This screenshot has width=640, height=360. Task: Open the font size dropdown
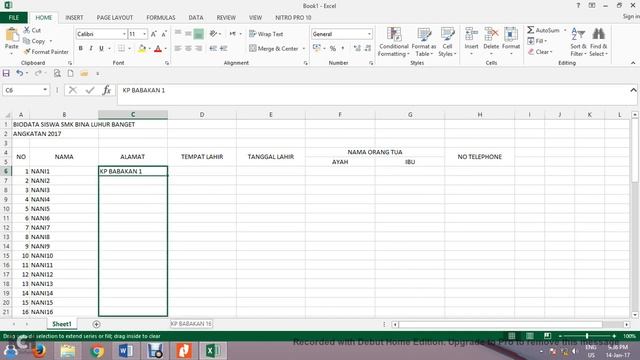pyautogui.click(x=144, y=34)
